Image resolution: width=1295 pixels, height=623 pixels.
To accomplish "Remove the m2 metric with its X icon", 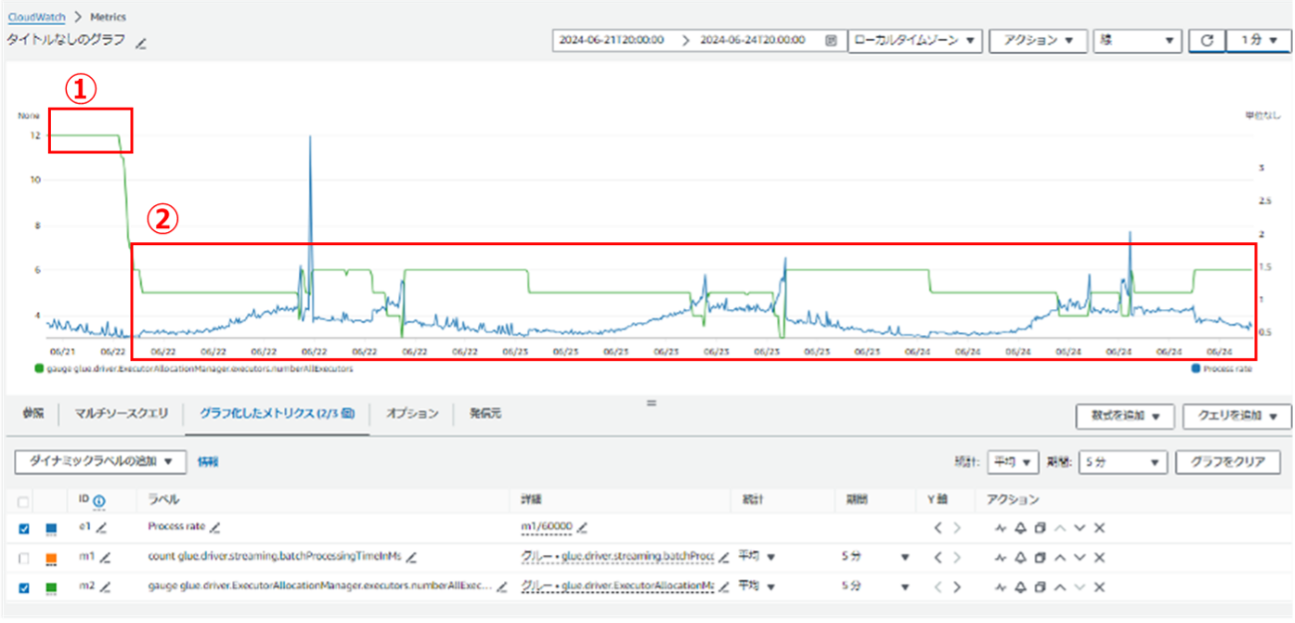I will 1099,586.
